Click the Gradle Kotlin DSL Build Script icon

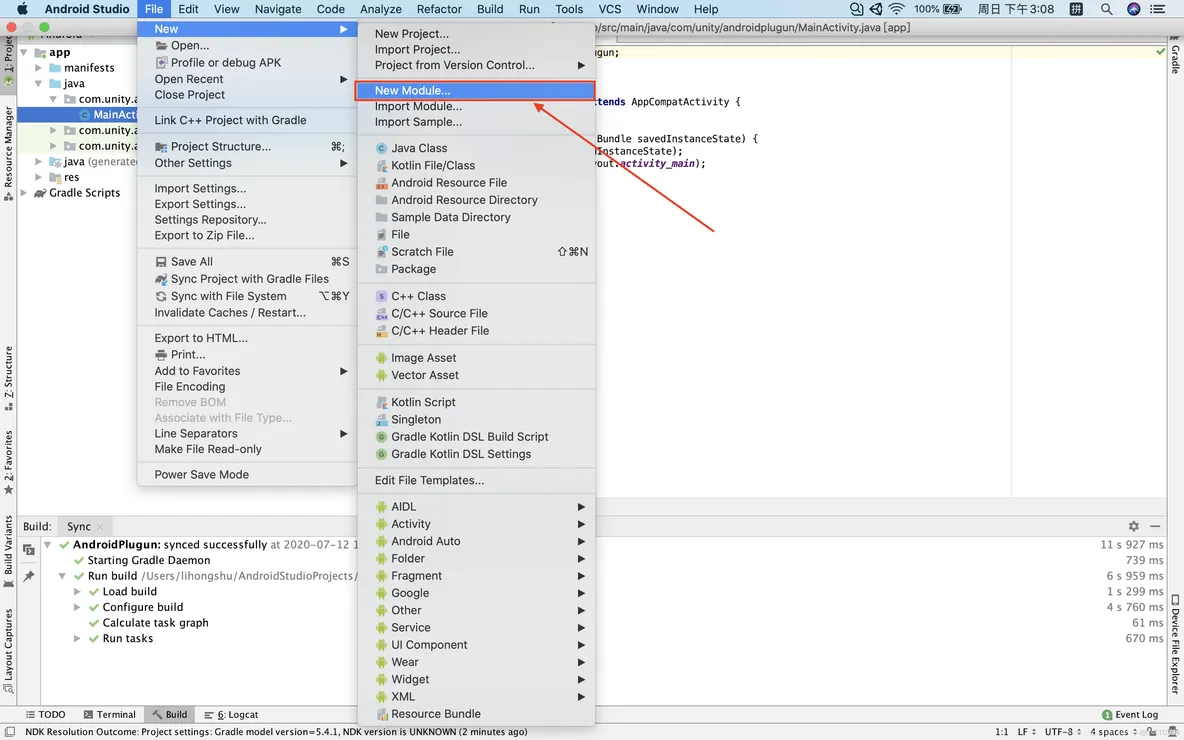[381, 437]
